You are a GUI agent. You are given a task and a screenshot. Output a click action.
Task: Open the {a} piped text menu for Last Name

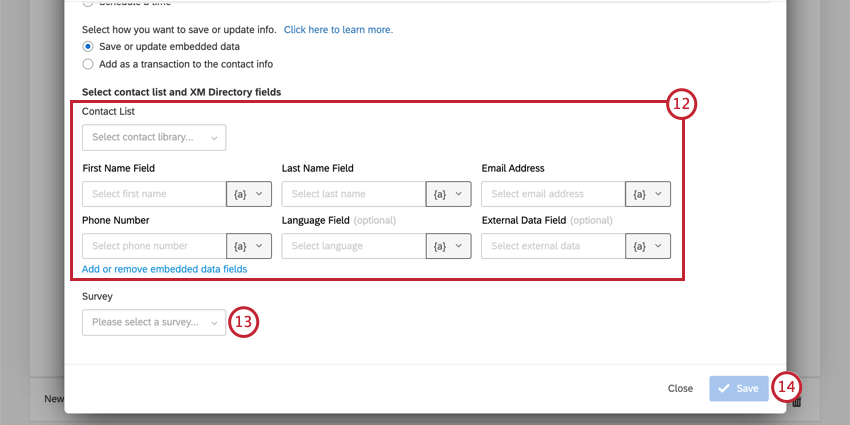coord(448,194)
